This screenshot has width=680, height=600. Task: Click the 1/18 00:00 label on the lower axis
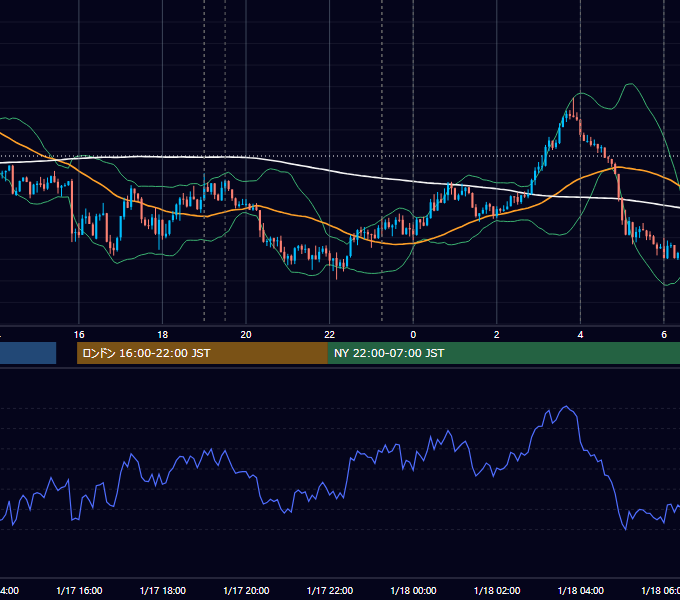point(413,590)
